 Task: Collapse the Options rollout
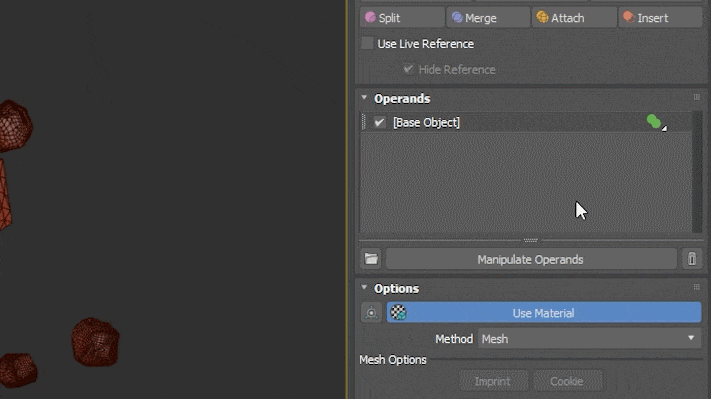(x=364, y=288)
